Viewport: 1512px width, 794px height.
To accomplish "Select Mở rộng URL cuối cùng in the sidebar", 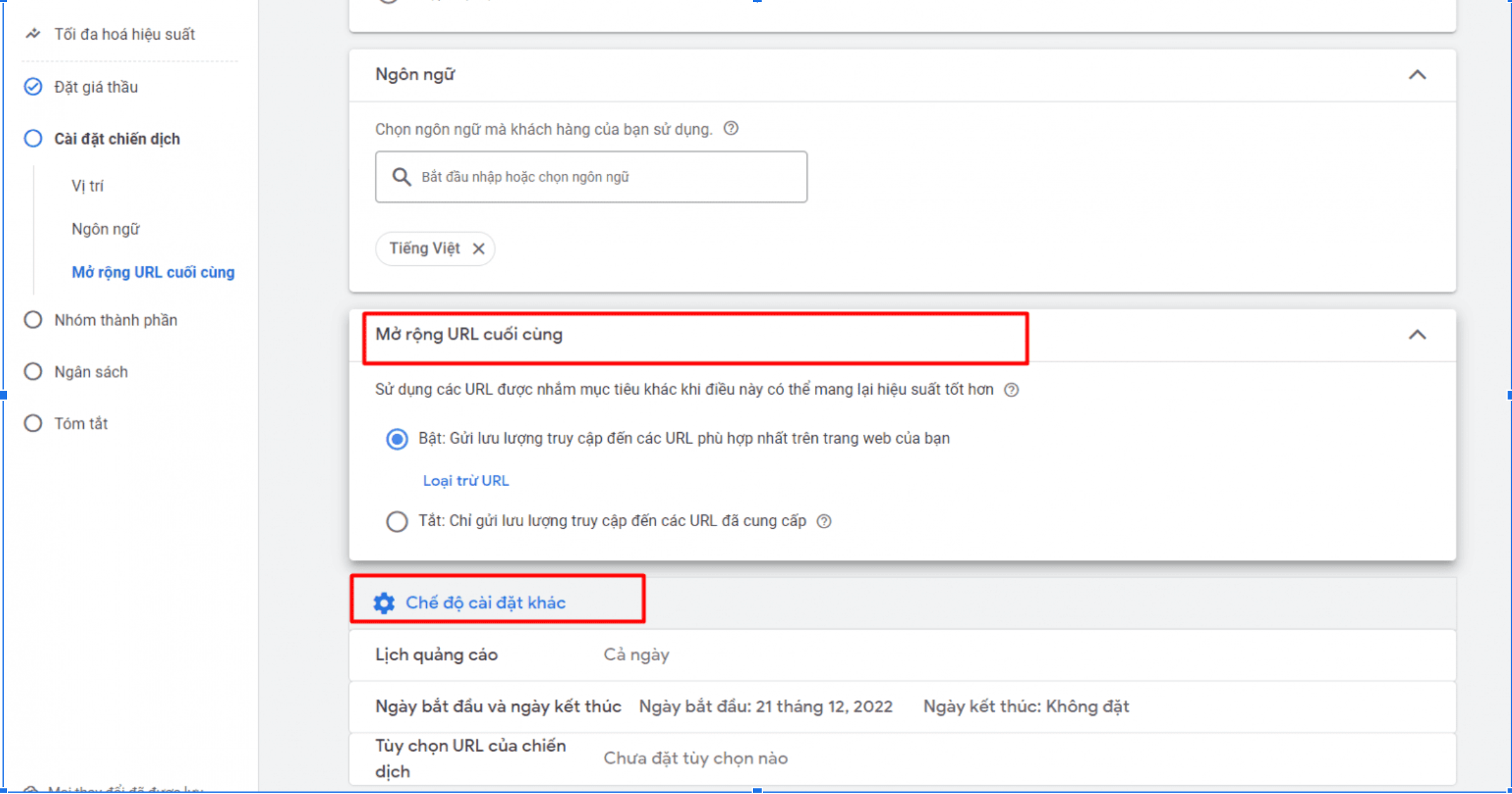I will point(153,272).
